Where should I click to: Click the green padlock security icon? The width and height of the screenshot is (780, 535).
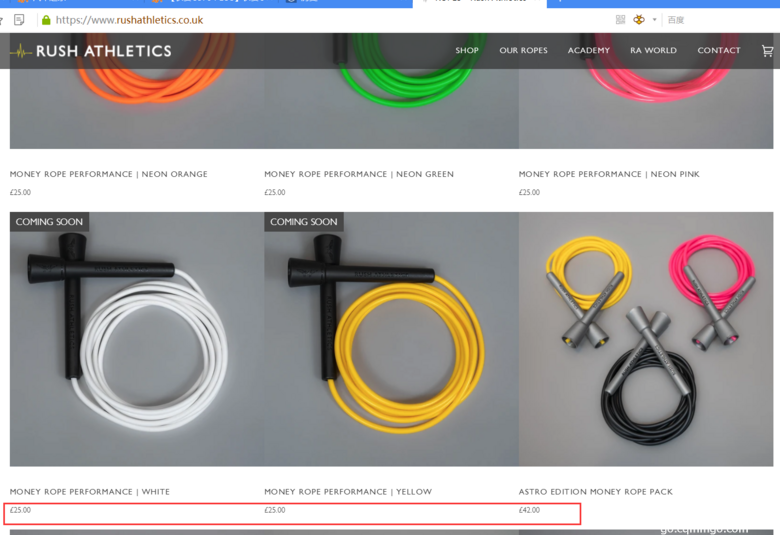(x=46, y=20)
